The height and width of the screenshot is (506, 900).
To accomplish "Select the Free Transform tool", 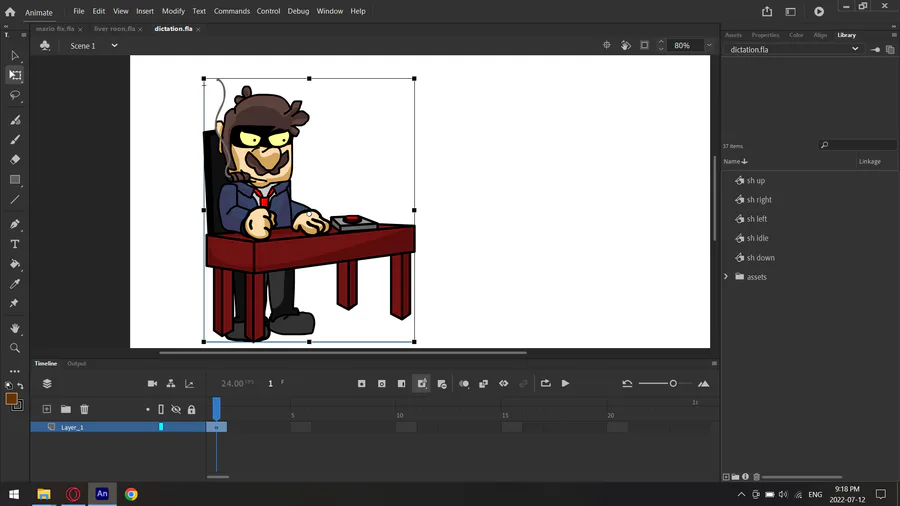I will (15, 75).
